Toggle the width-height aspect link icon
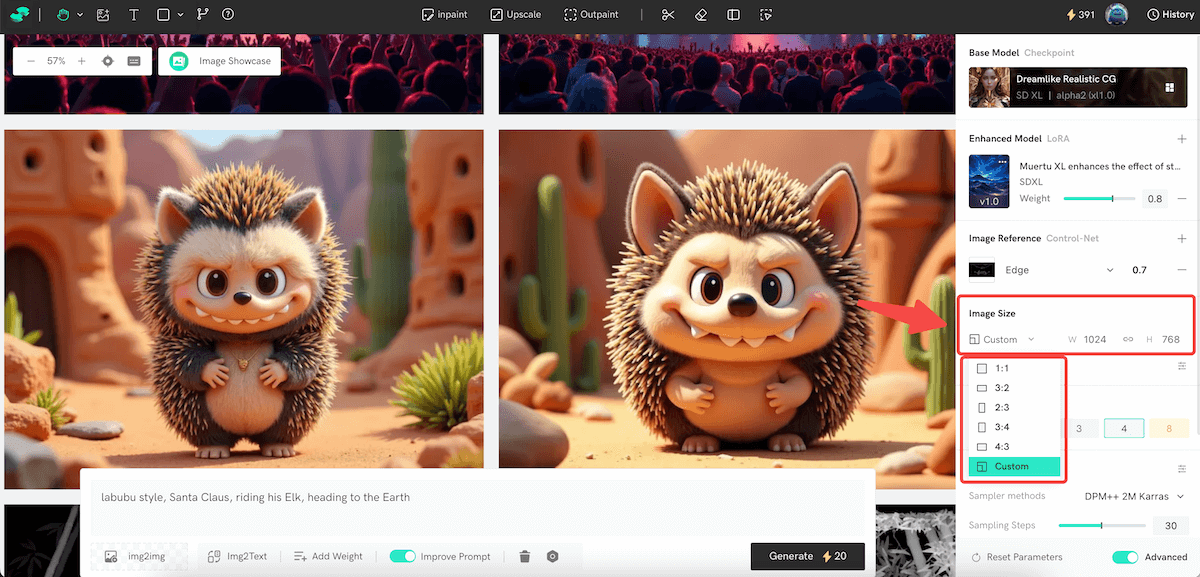 click(1128, 340)
